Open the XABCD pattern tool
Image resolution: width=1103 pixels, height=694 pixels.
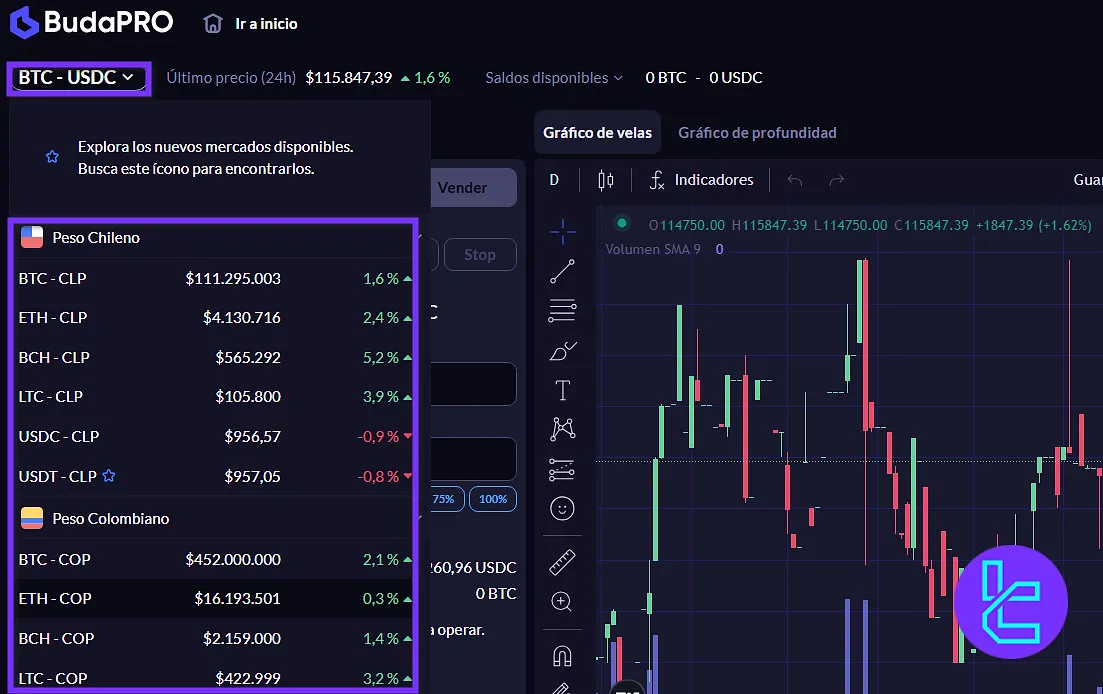pyautogui.click(x=562, y=429)
